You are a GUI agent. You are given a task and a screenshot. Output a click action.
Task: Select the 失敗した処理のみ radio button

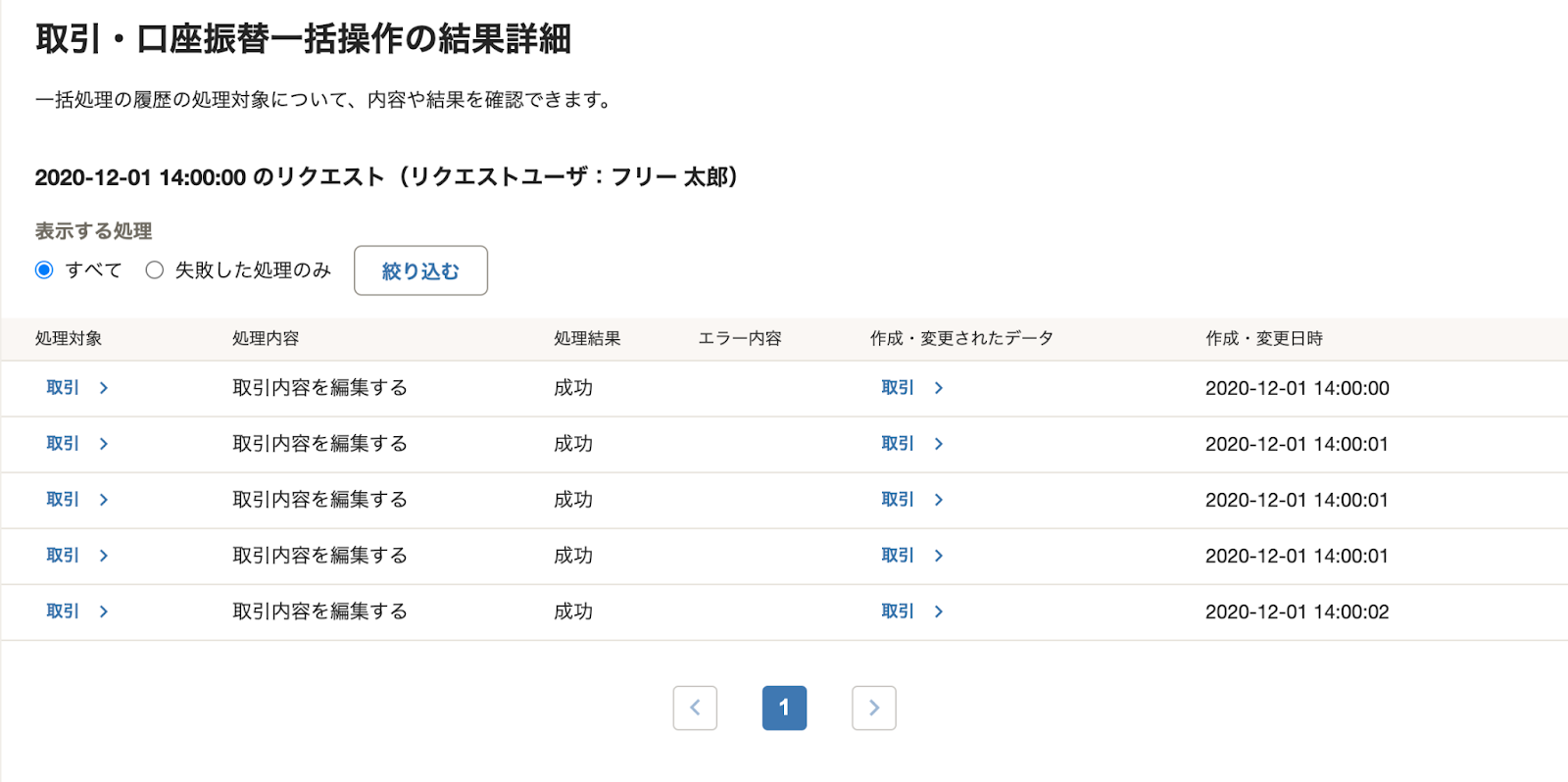click(154, 269)
